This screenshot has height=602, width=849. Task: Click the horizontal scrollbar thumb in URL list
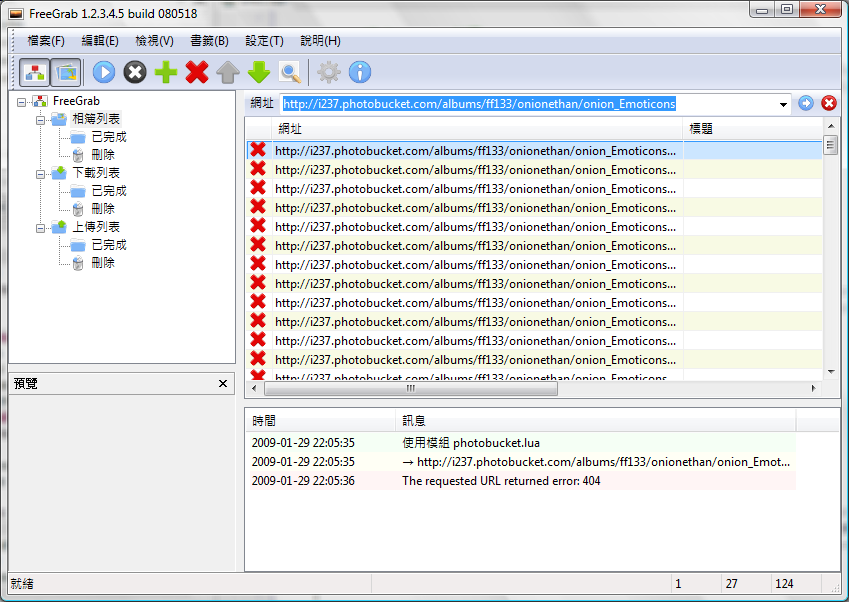pos(410,388)
